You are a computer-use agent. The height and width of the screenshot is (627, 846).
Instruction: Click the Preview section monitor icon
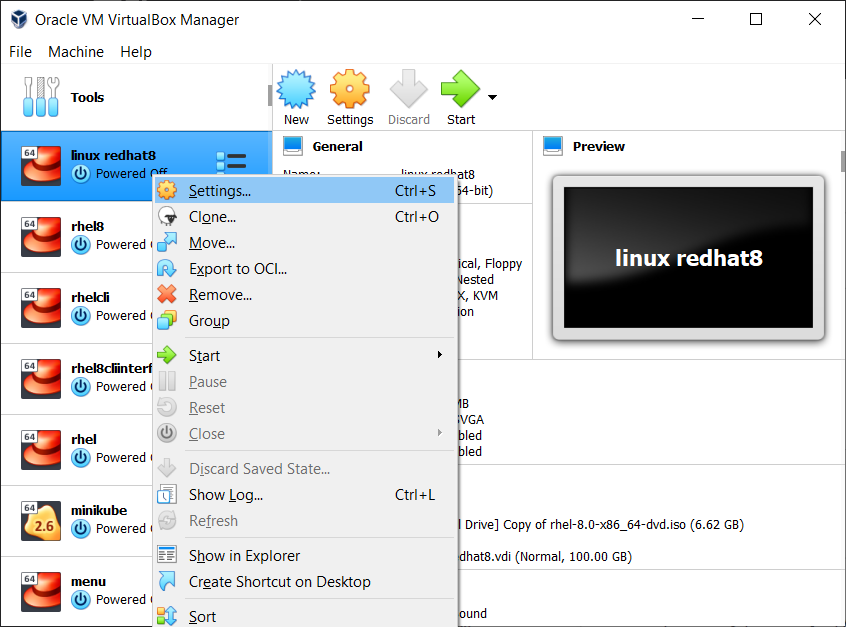553,146
